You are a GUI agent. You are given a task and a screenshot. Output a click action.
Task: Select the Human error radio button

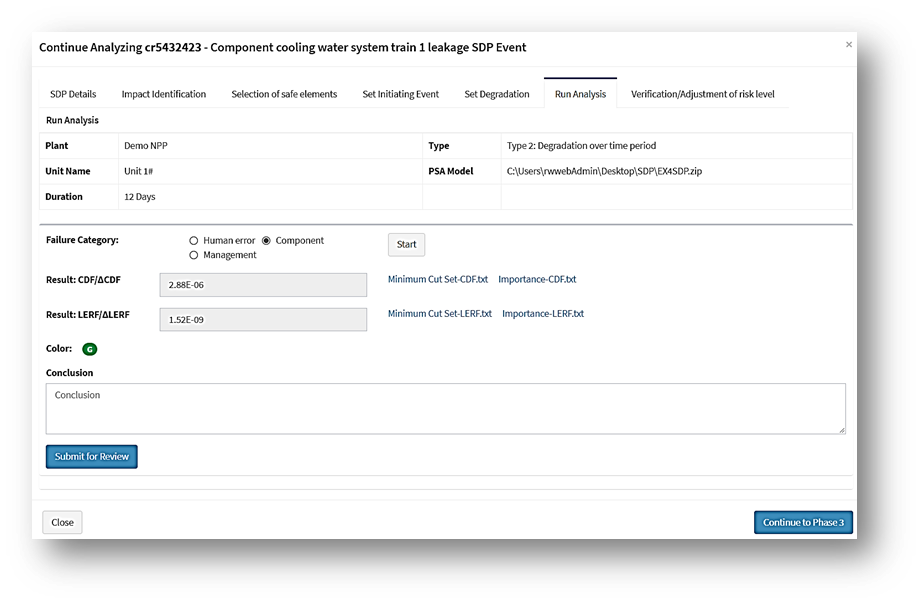point(194,241)
